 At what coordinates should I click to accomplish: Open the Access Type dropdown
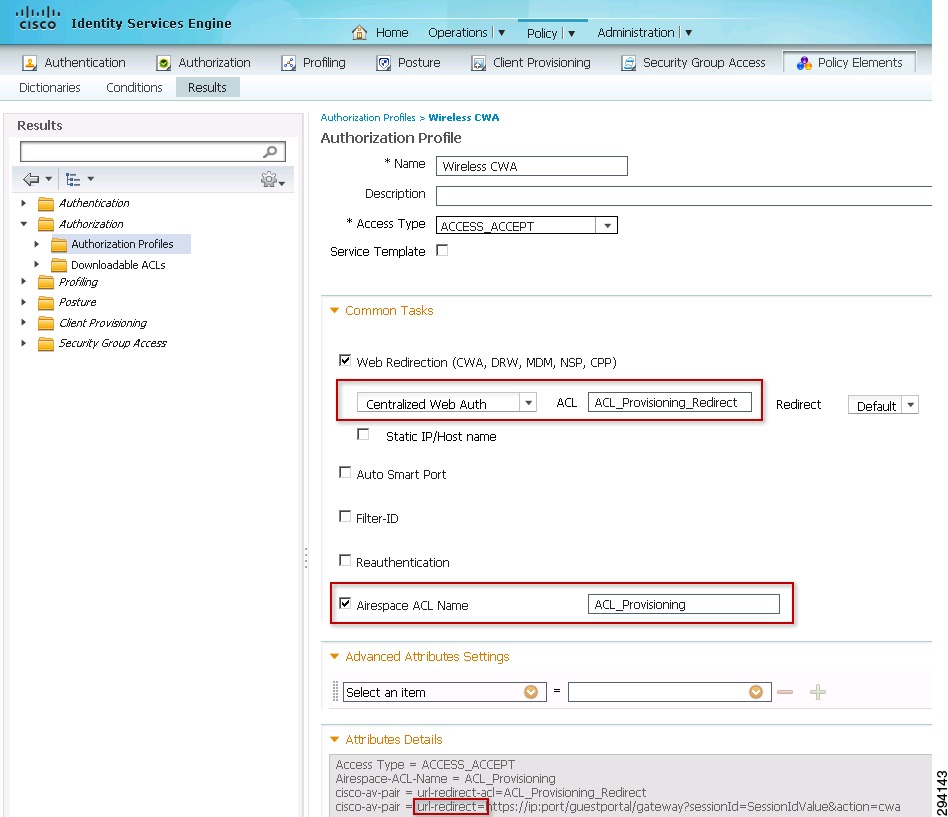607,226
